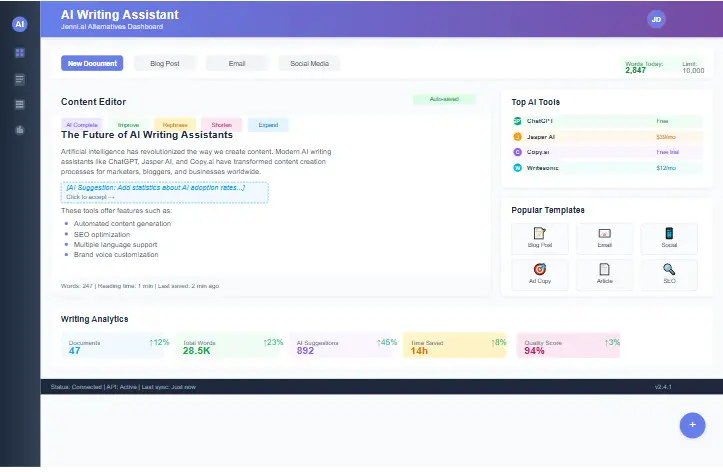Click the Writesonic tool icon
The height and width of the screenshot is (472, 723).
pyautogui.click(x=517, y=168)
